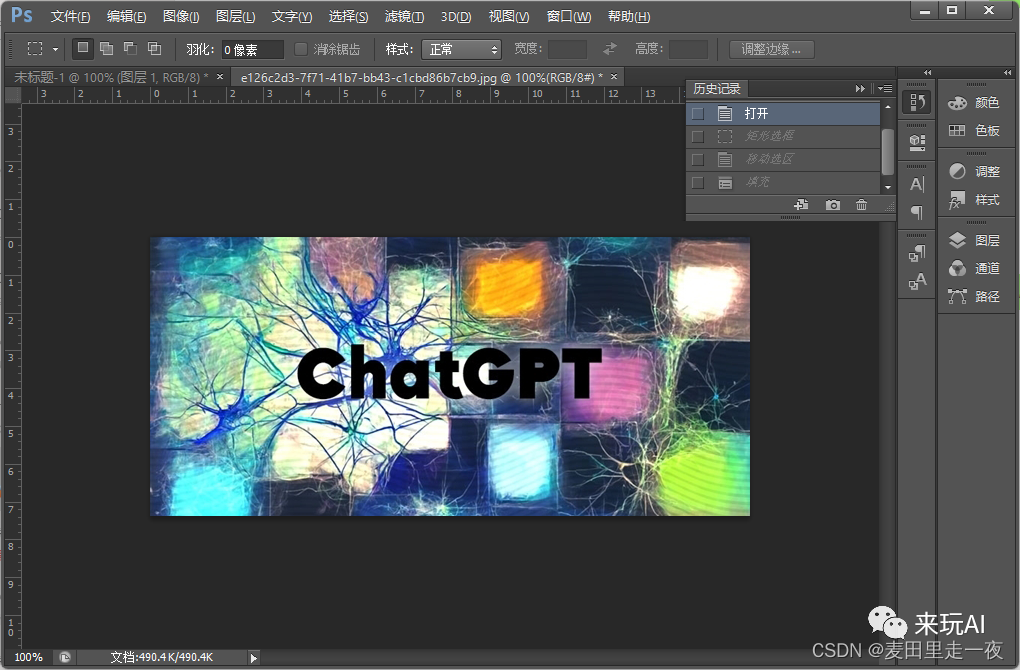Select the 填充 history state

tap(783, 183)
